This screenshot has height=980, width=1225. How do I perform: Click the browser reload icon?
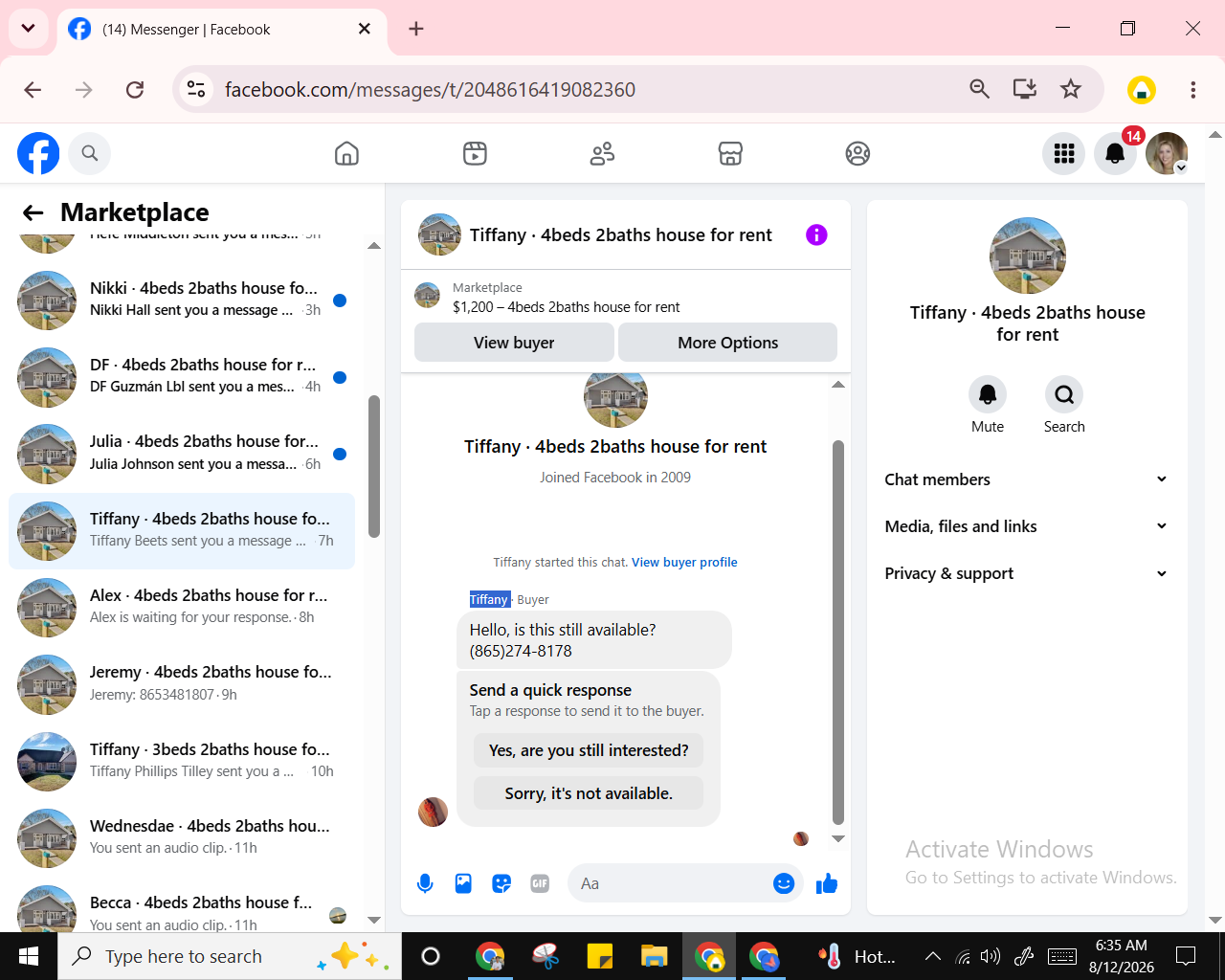(x=135, y=89)
